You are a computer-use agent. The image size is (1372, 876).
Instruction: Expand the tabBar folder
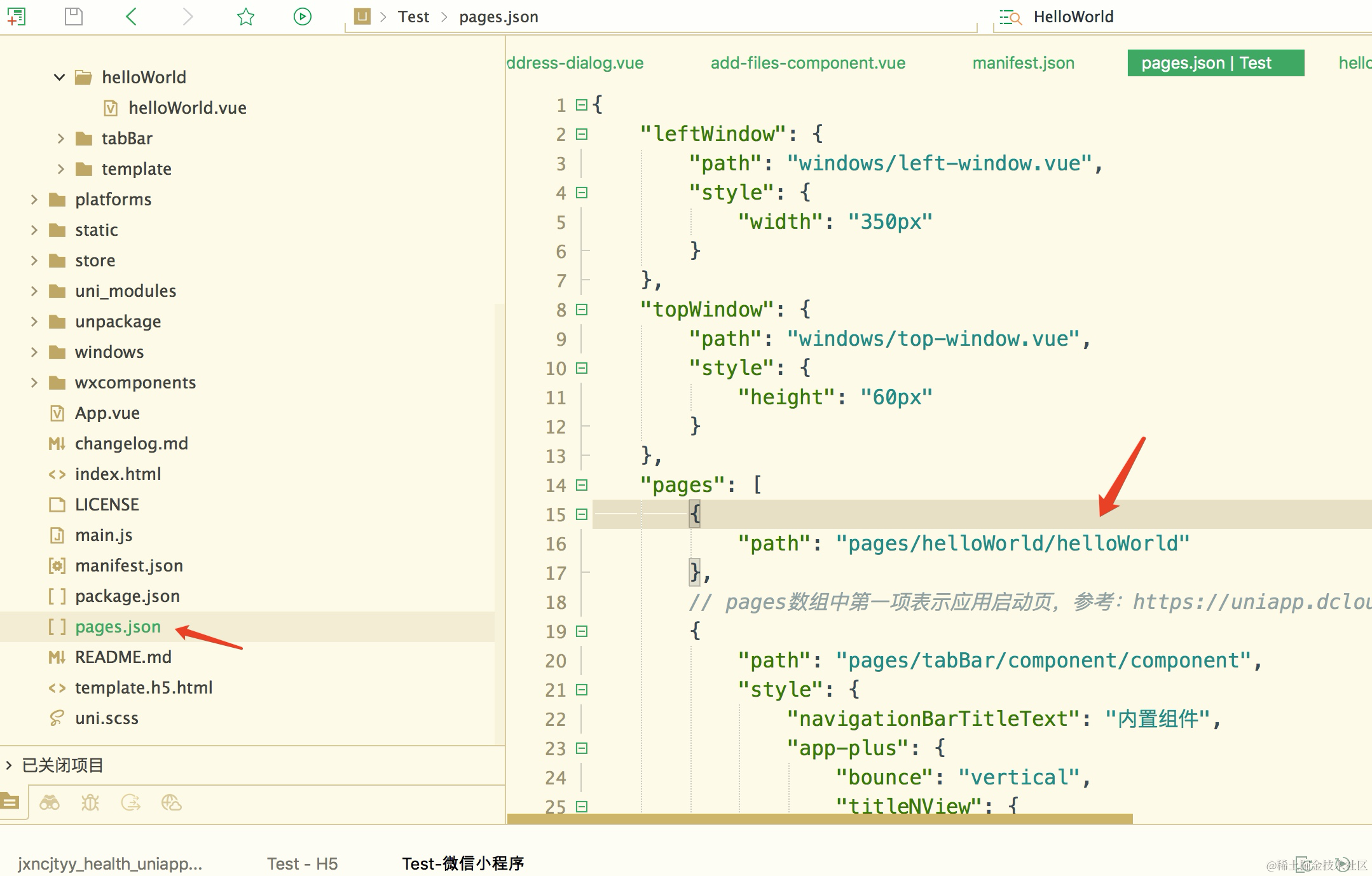(x=60, y=139)
